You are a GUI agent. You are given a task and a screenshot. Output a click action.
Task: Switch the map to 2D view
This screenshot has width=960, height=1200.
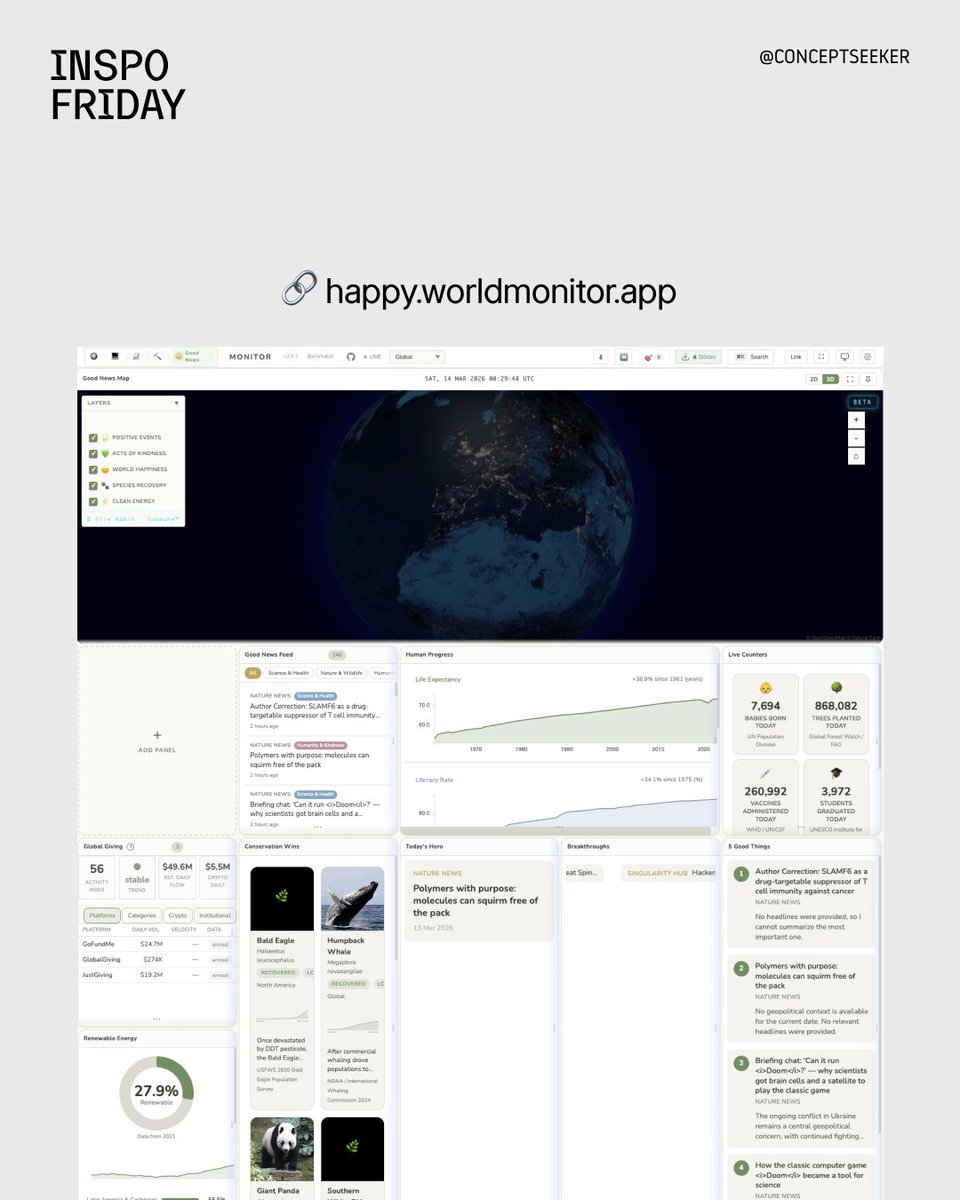(814, 379)
